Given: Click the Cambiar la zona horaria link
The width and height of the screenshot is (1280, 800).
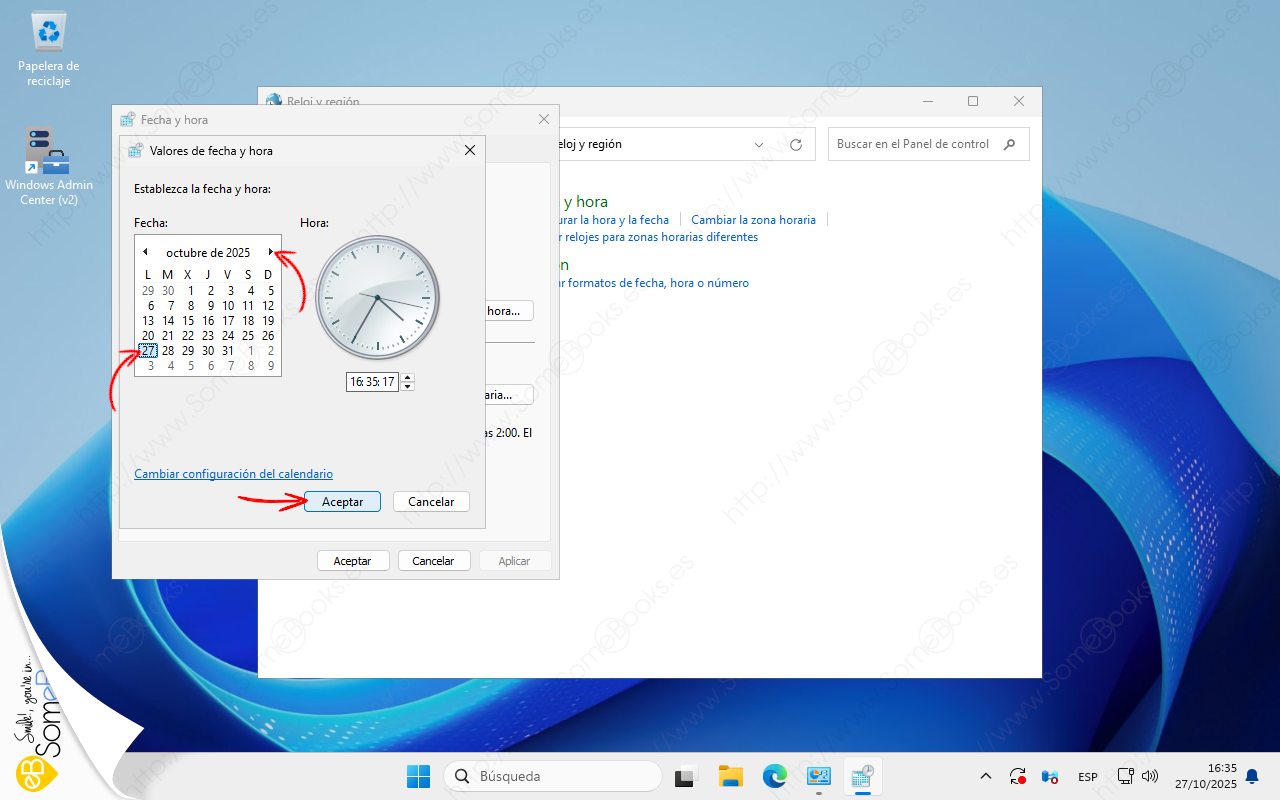Looking at the screenshot, I should [753, 220].
